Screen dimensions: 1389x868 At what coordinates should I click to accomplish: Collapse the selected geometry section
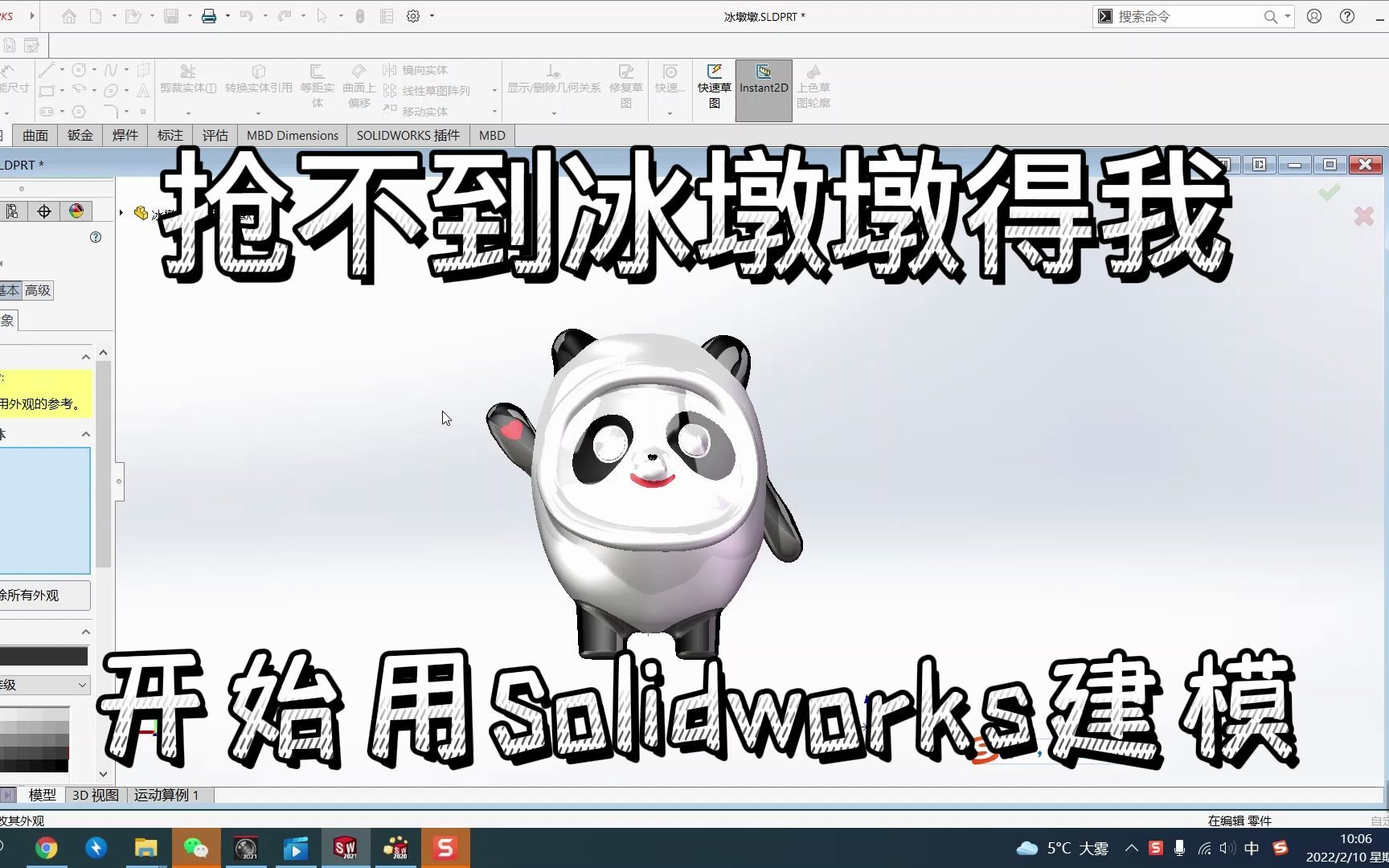coord(86,434)
